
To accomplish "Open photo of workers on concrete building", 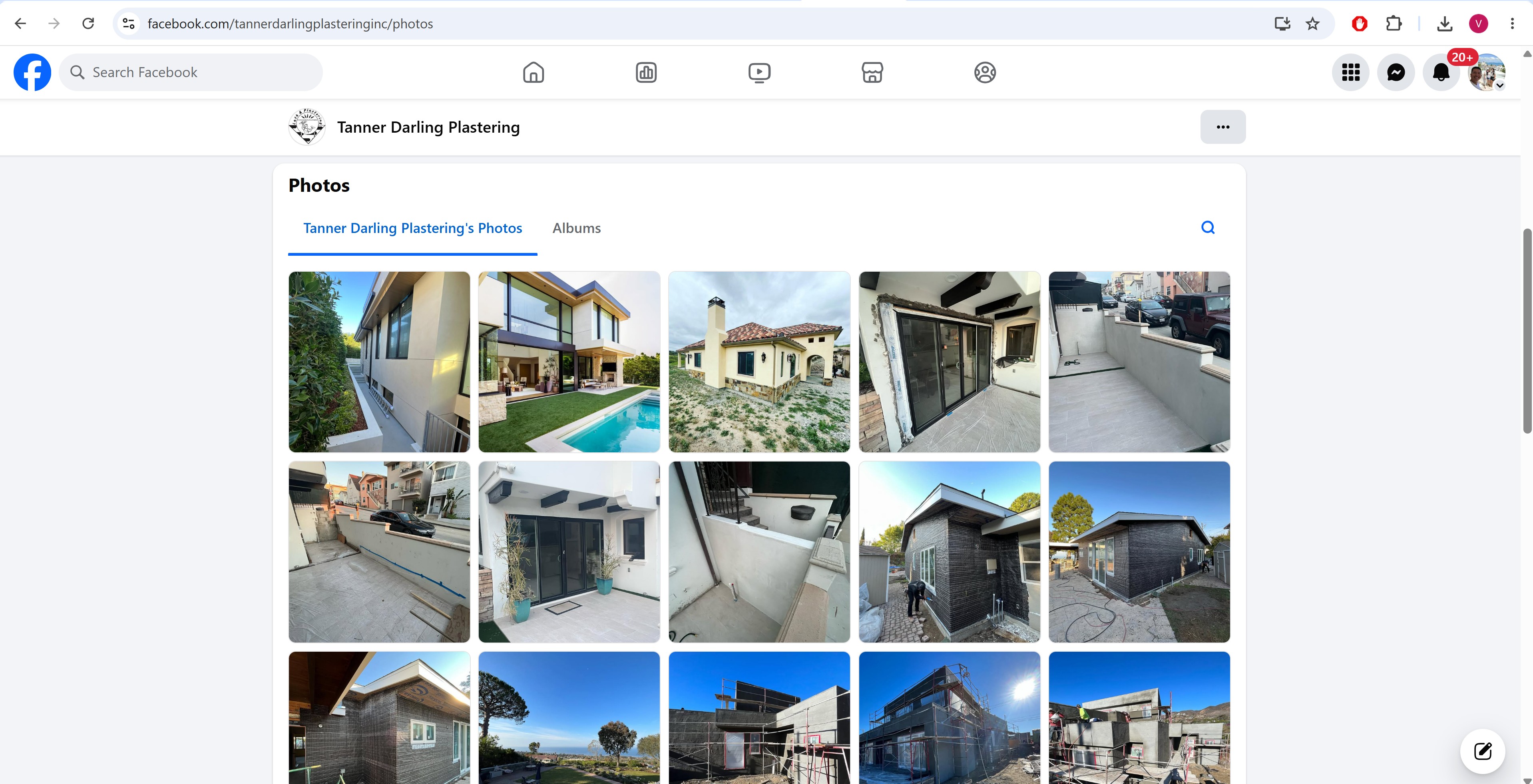I will (x=1140, y=718).
